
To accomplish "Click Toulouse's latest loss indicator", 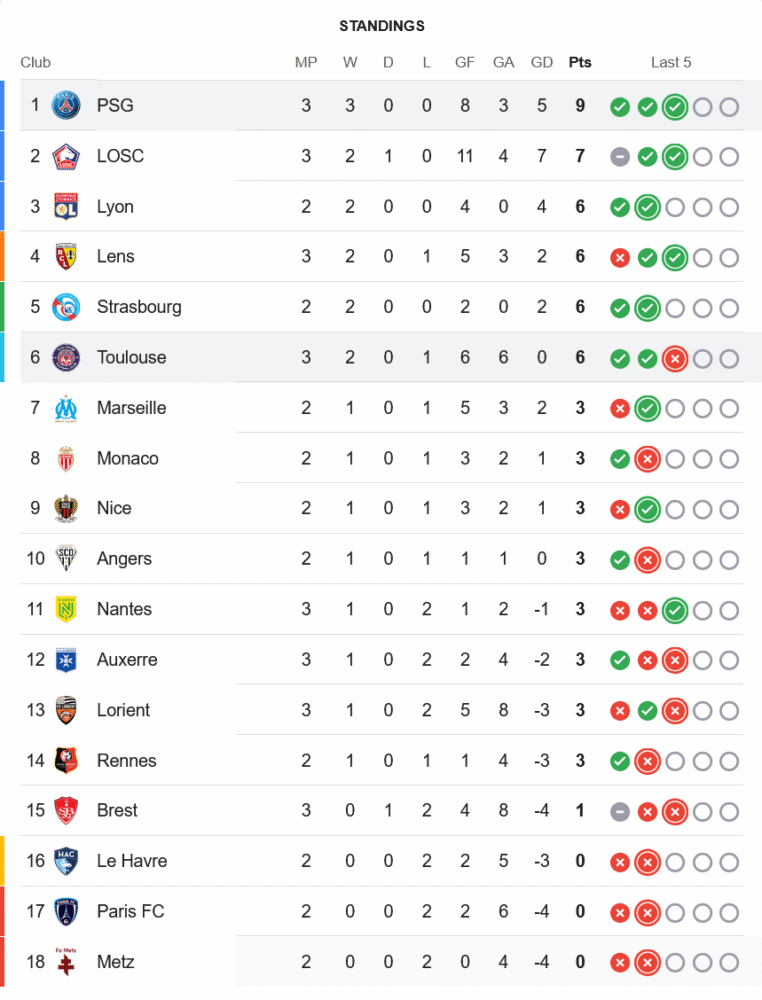I will 675,358.
